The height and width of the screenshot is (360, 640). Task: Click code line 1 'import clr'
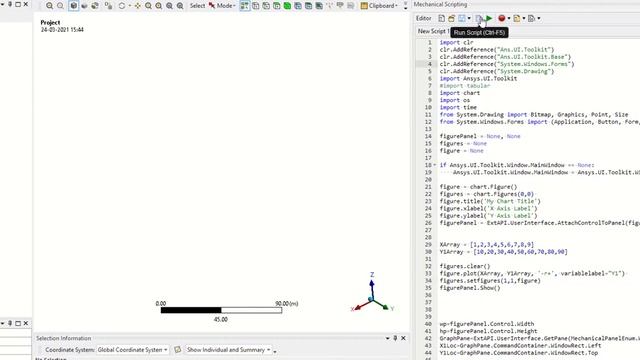click(456, 42)
